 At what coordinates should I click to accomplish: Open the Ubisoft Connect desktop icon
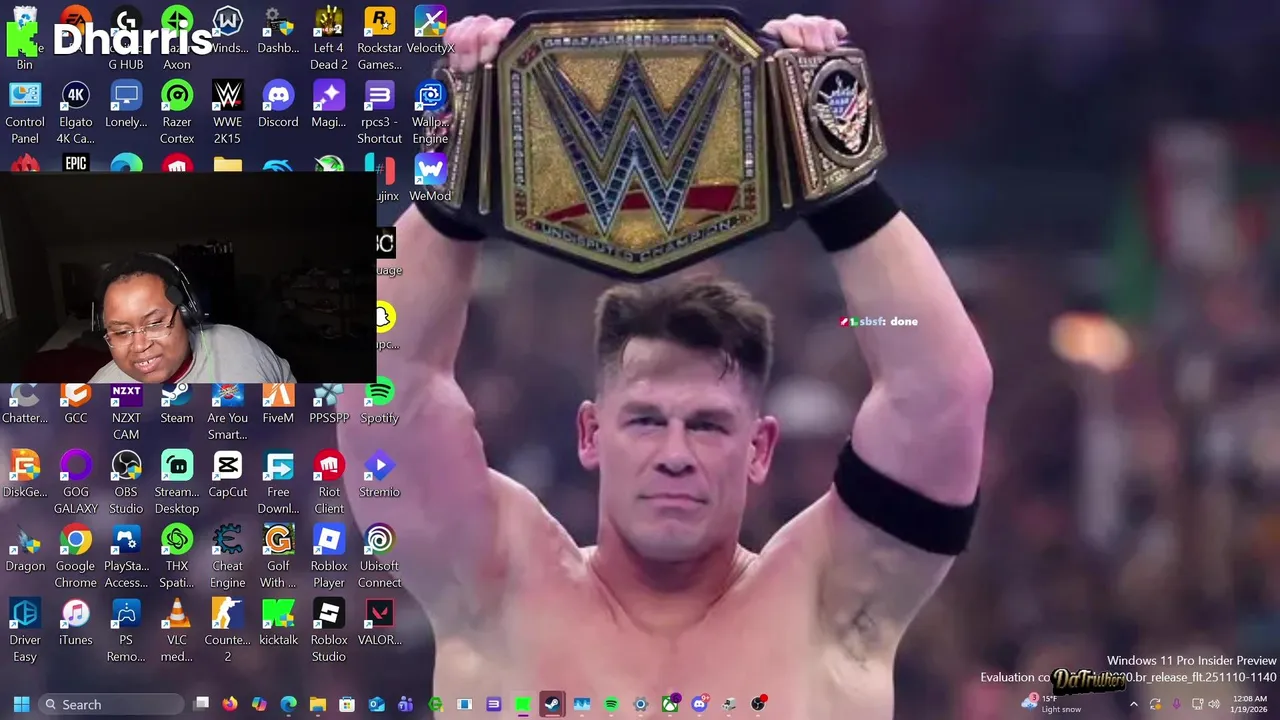point(379,556)
